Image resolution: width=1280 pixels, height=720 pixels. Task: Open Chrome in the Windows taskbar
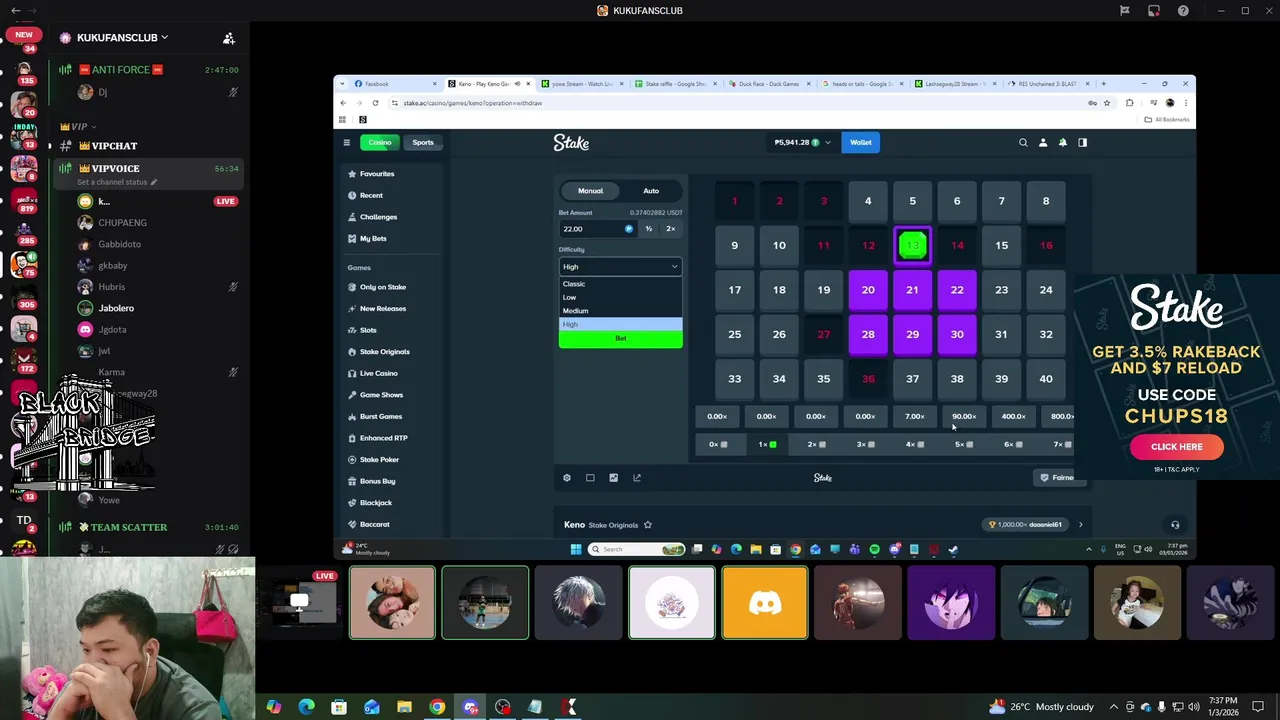[437, 707]
